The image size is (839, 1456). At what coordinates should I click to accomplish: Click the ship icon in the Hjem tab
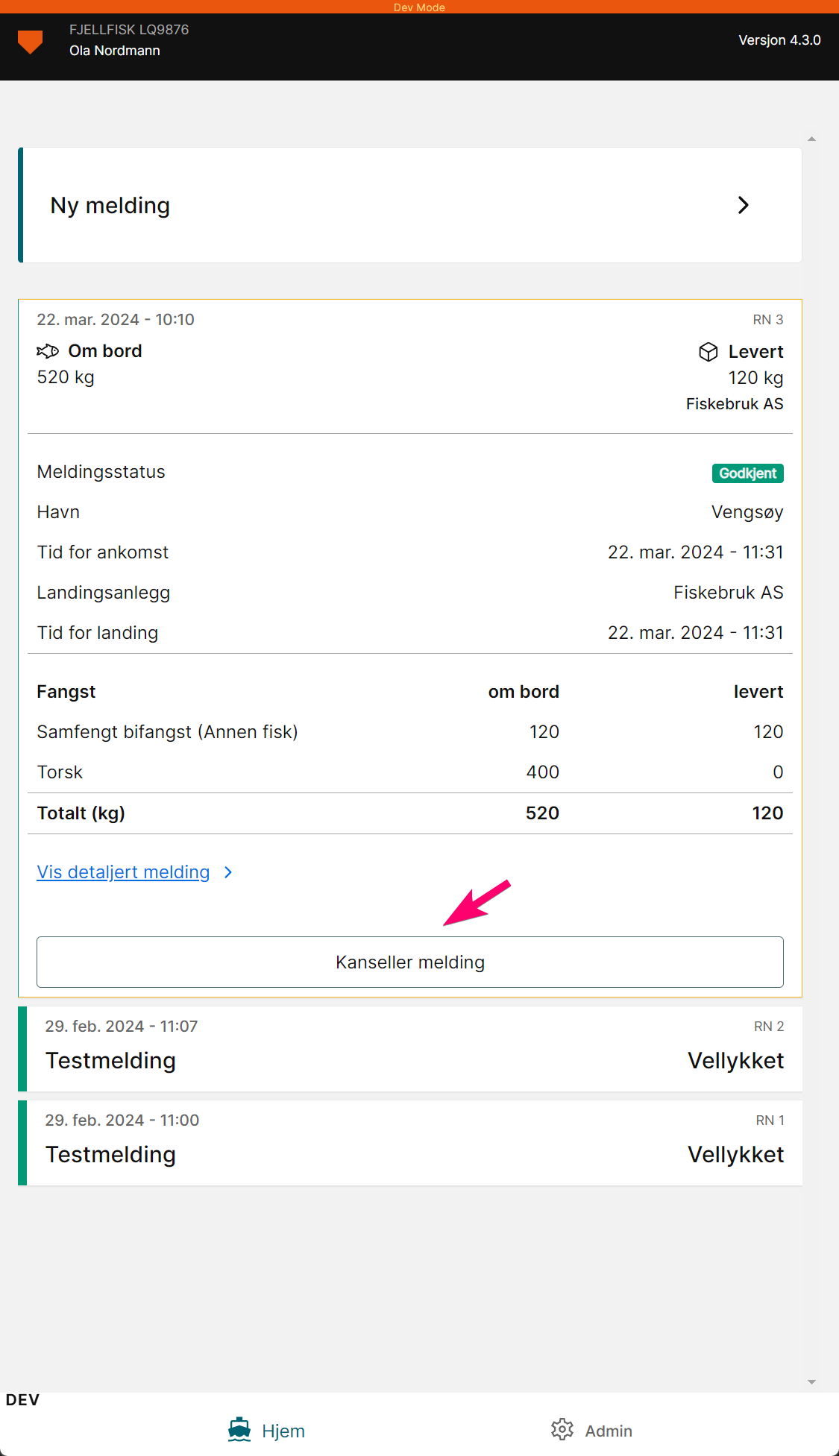[x=239, y=1430]
